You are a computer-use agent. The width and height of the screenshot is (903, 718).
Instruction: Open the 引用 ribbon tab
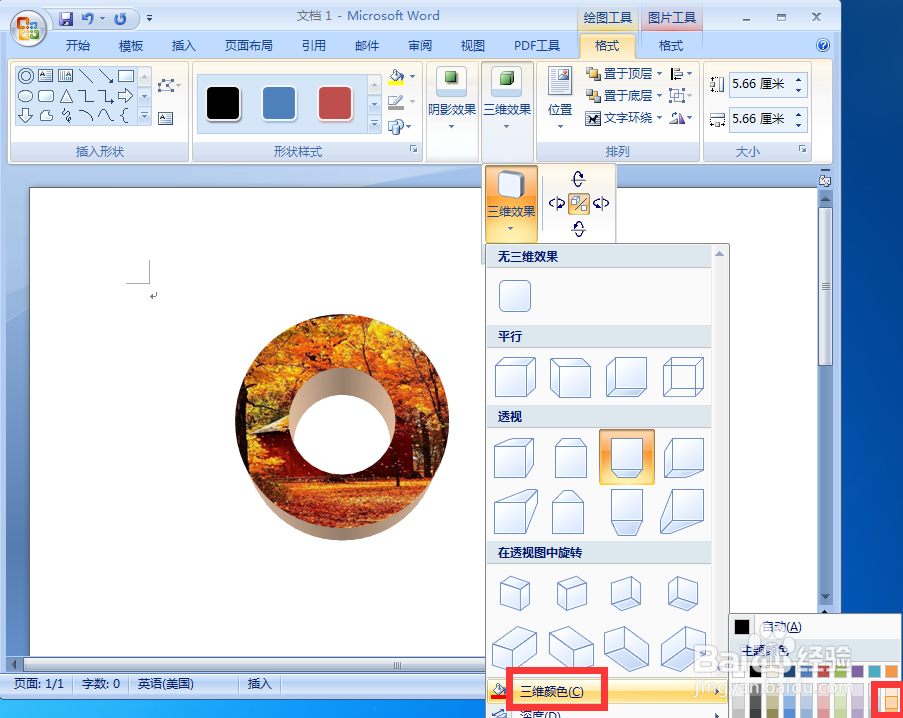314,45
